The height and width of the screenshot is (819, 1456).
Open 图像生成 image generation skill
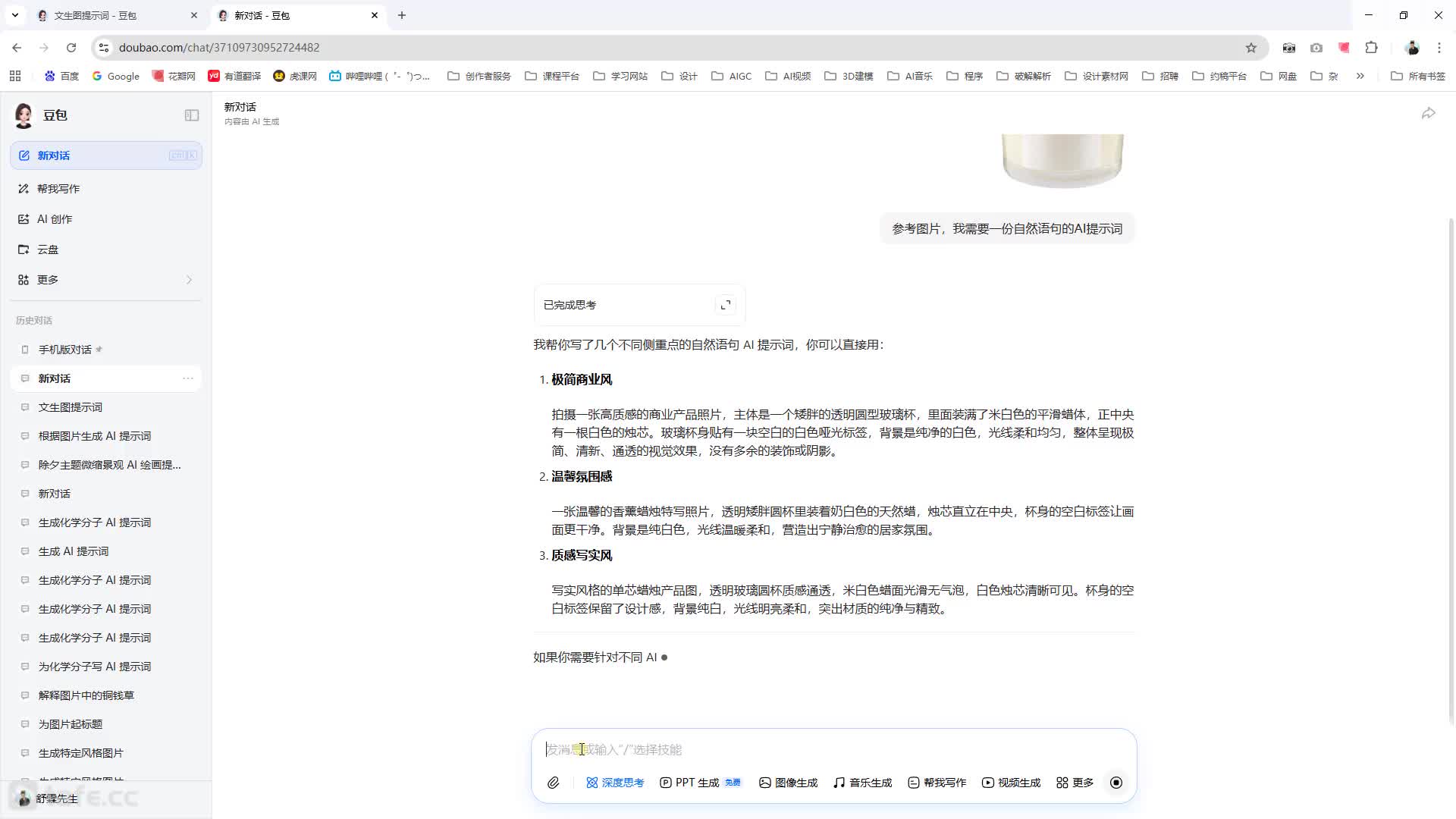click(x=788, y=783)
